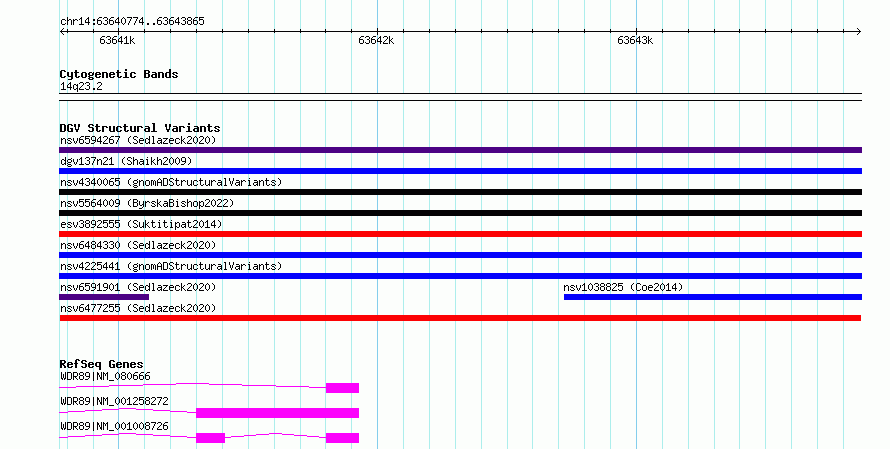Select variant label nsv6591901 (Sedlazeck2020)
The height and width of the screenshot is (449, 890).
click(x=138, y=287)
